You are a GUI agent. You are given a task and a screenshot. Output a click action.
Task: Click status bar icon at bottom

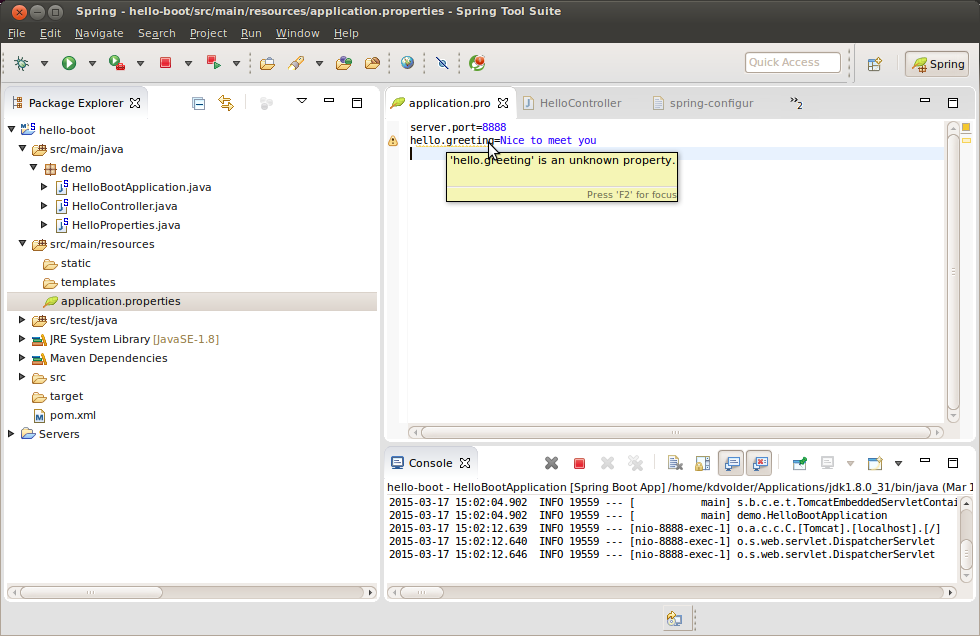[674, 619]
